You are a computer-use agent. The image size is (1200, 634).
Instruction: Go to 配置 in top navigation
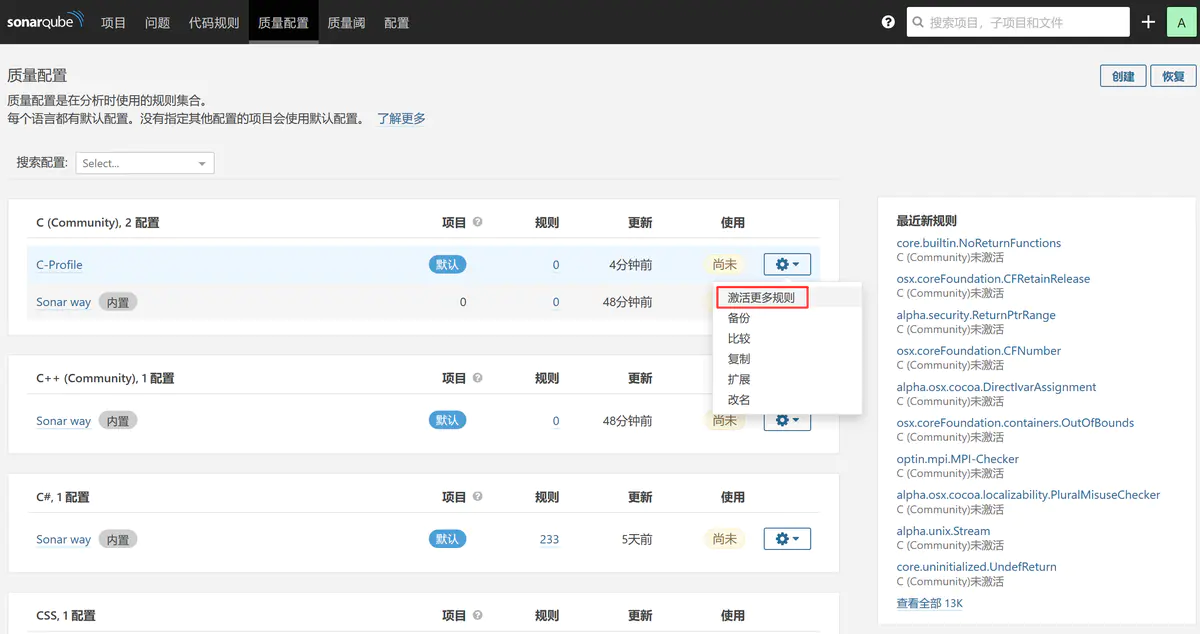(x=397, y=22)
